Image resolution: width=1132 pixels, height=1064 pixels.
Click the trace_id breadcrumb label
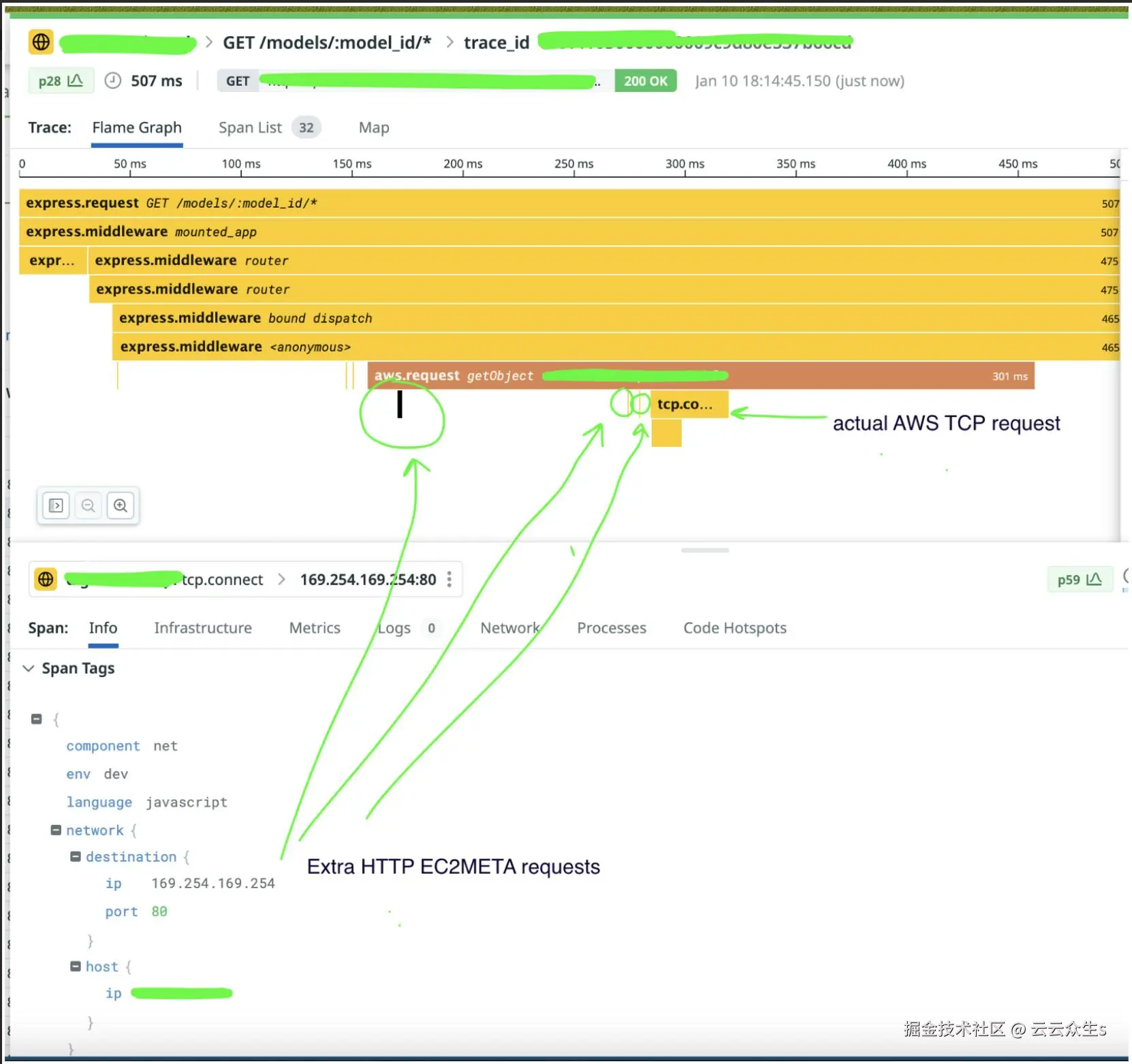tap(497, 42)
